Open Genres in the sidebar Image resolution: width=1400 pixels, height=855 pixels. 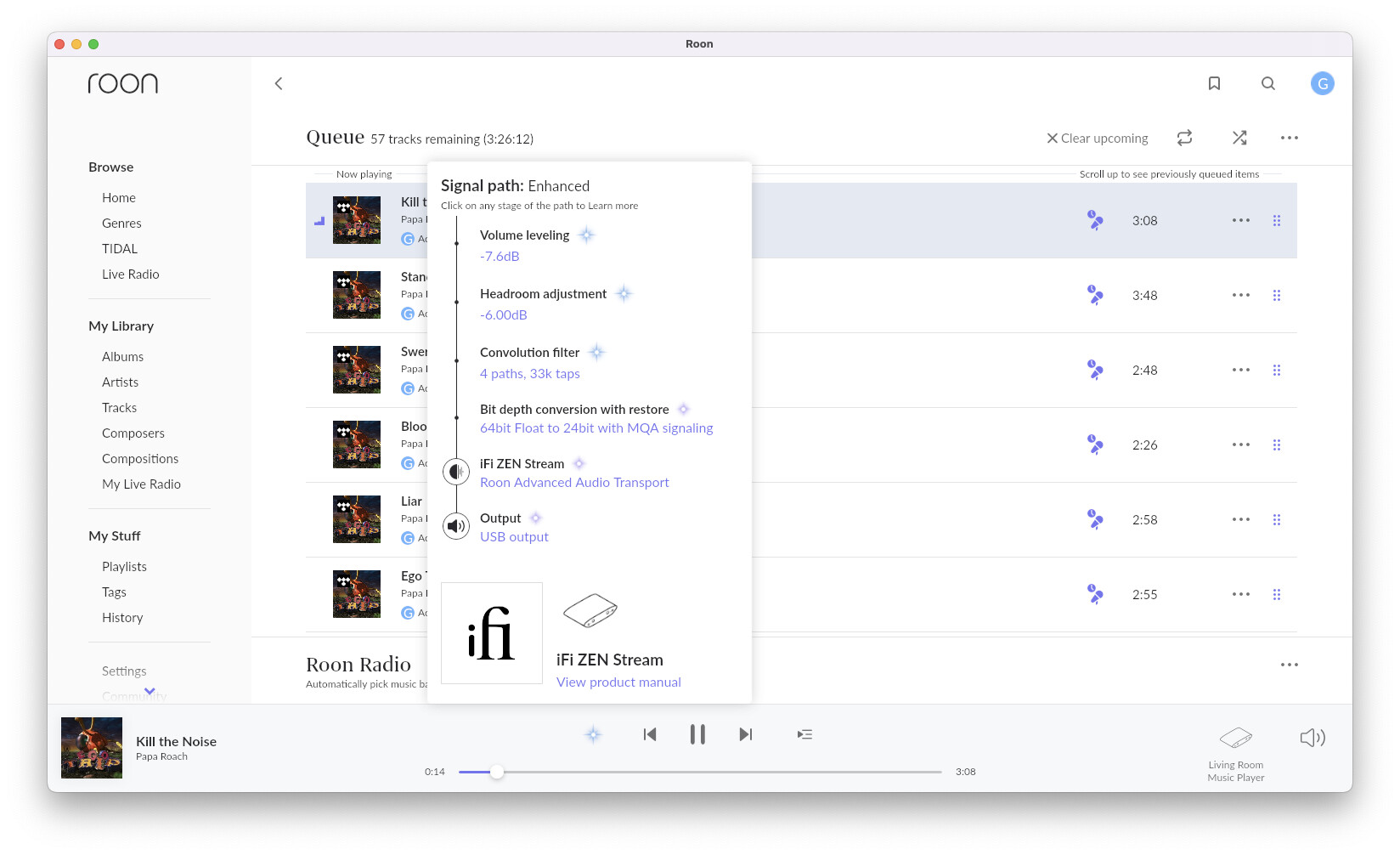click(x=121, y=223)
